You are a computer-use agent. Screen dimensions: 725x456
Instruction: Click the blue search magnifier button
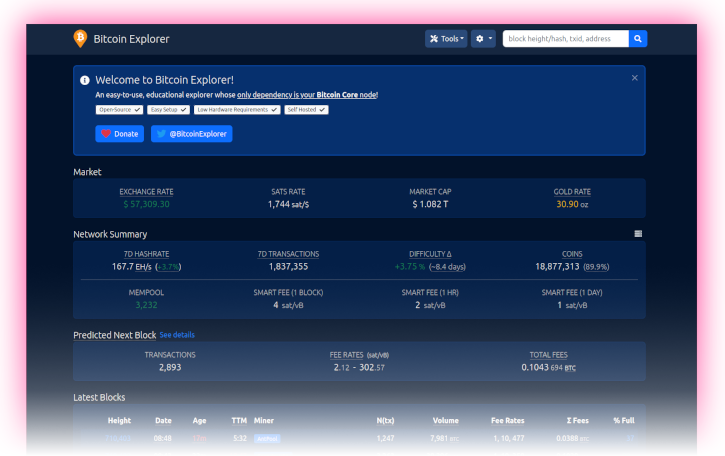click(638, 39)
